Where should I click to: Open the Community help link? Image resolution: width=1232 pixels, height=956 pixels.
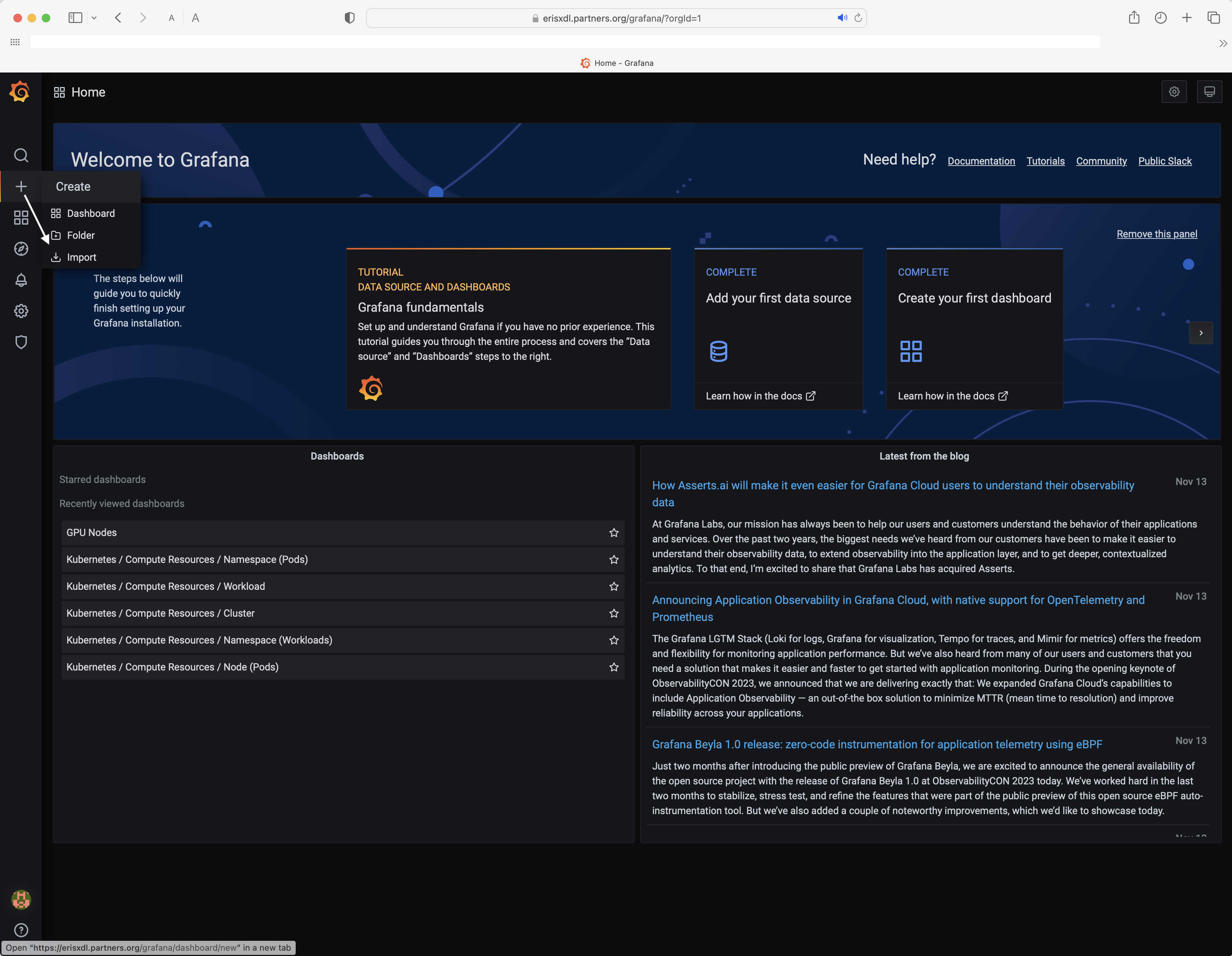1101,161
